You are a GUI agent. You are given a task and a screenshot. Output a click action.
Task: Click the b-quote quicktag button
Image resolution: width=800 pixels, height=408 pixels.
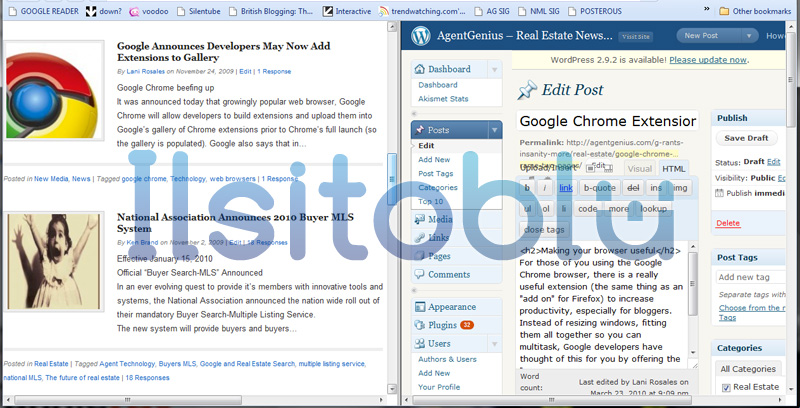(x=600, y=188)
